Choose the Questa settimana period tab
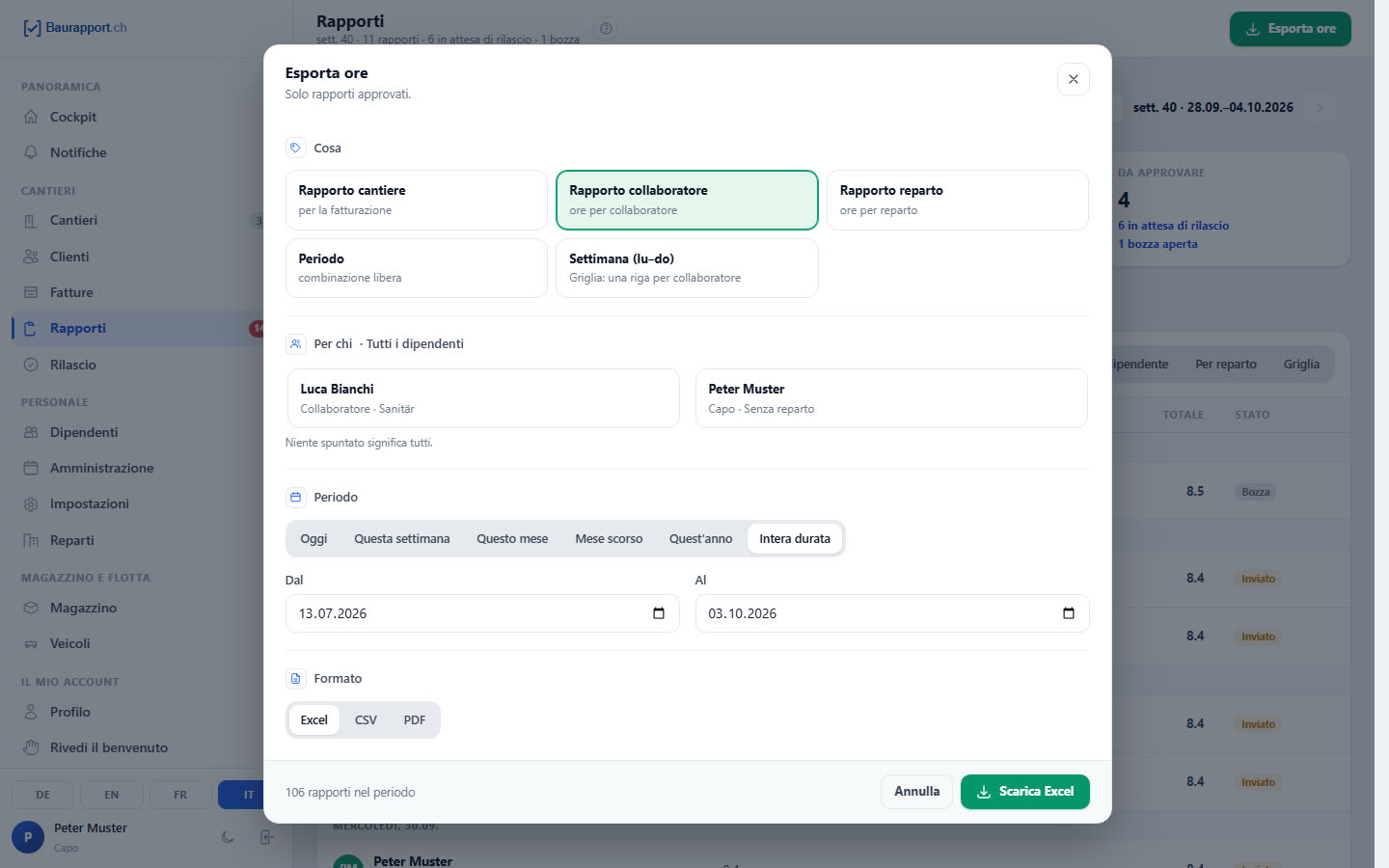1389x868 pixels. tap(401, 539)
